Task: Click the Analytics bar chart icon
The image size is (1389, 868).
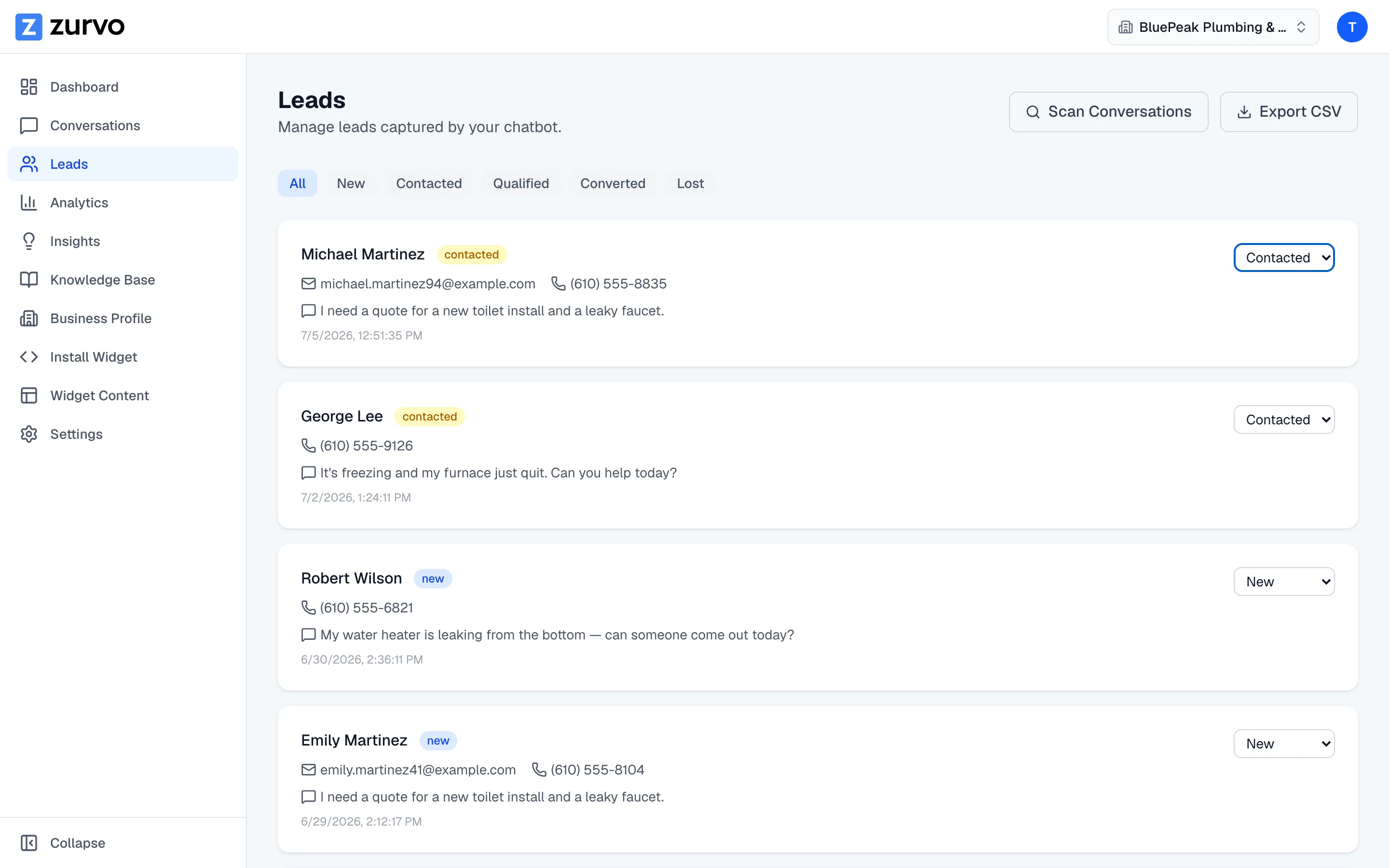Action: (x=29, y=202)
